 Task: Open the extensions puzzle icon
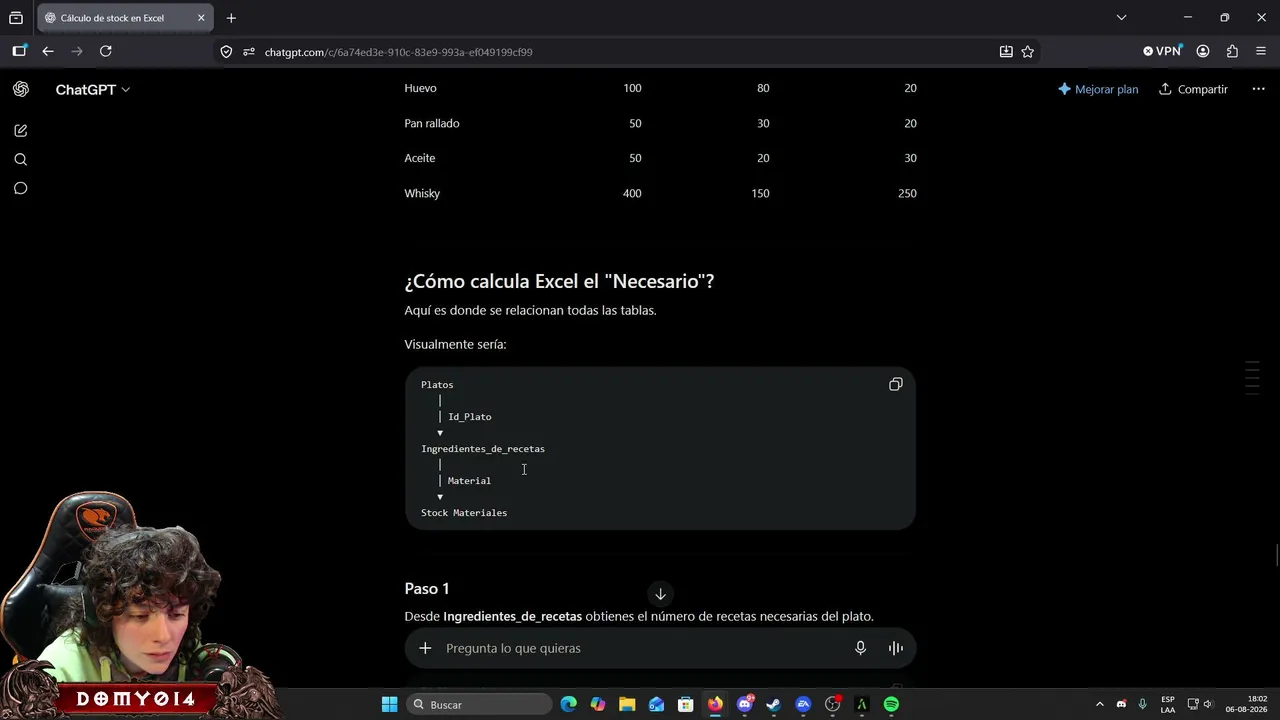1232,51
